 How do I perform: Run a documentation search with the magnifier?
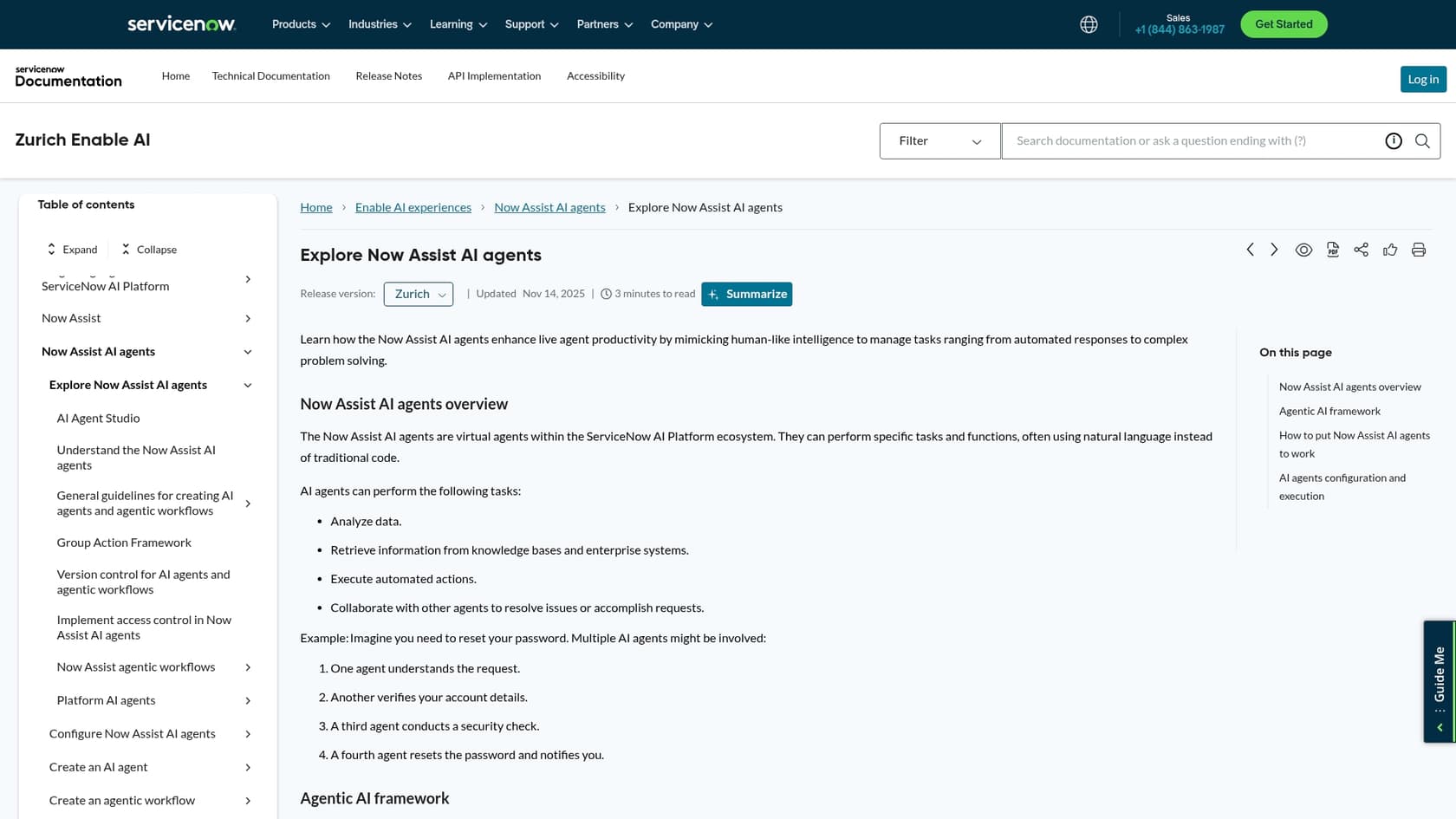(x=1422, y=140)
